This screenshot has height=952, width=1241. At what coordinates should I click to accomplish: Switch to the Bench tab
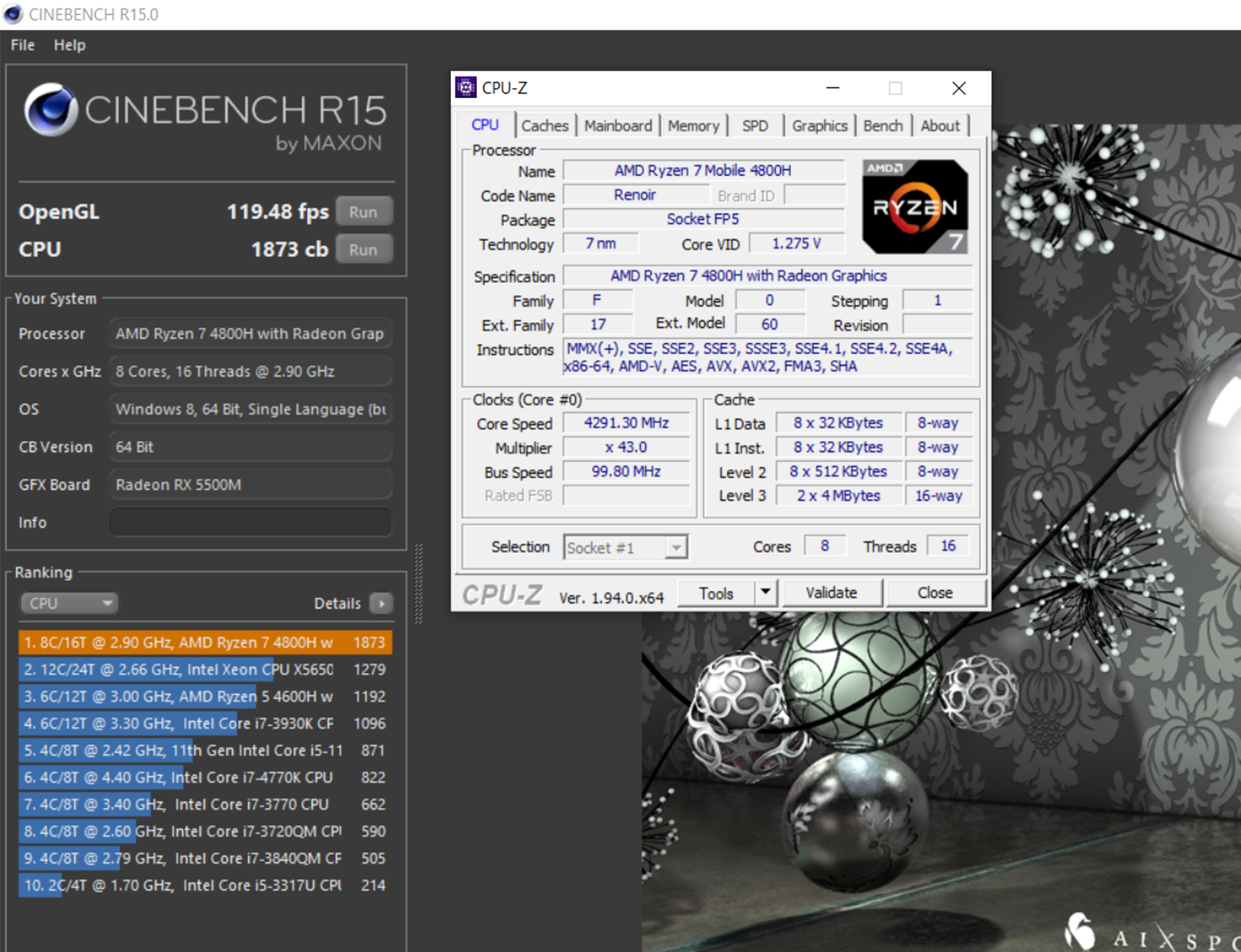click(x=883, y=125)
